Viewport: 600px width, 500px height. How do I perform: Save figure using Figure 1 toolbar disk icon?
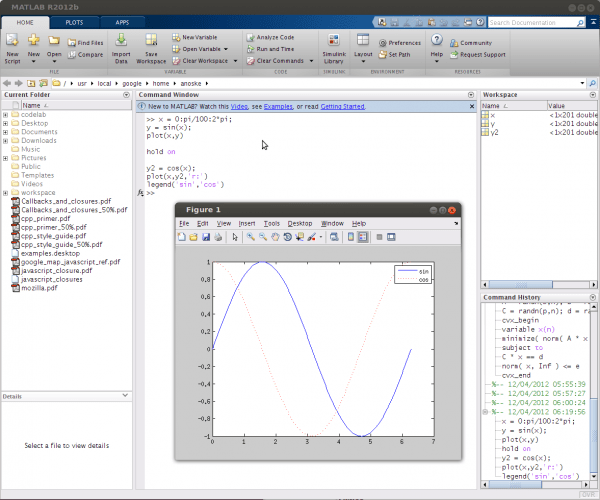[206, 237]
